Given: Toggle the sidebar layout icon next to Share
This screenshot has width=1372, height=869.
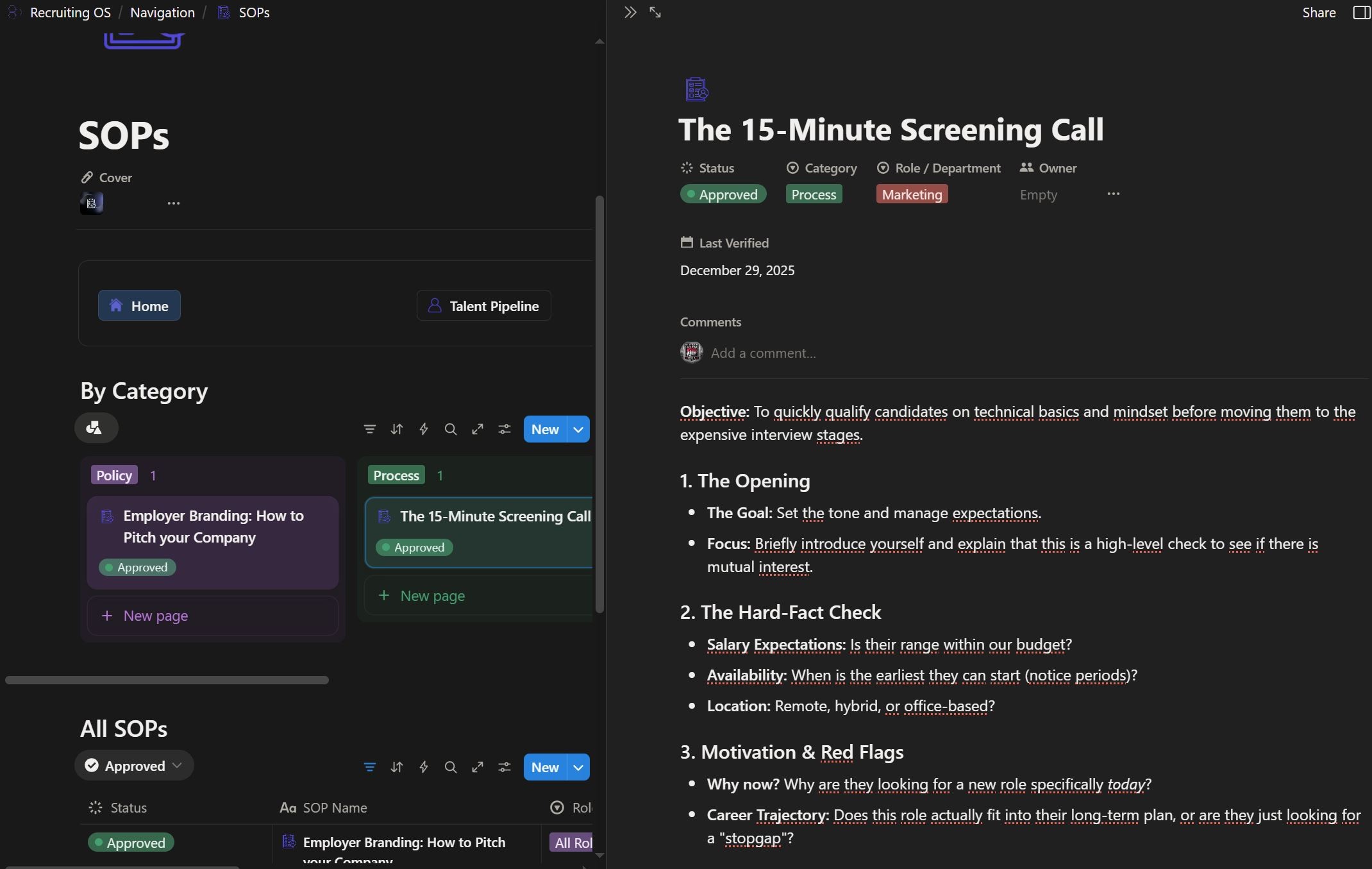Looking at the screenshot, I should (x=1360, y=12).
